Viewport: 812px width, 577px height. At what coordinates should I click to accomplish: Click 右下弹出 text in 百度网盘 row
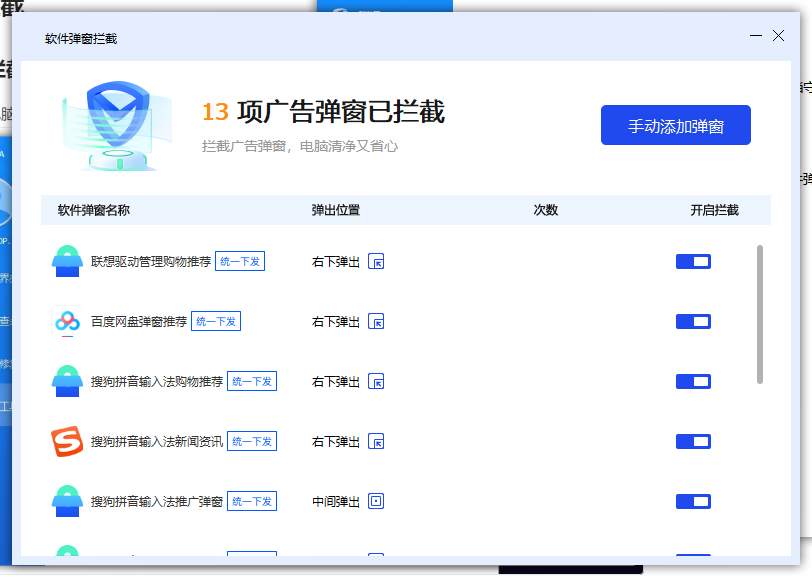coord(336,322)
